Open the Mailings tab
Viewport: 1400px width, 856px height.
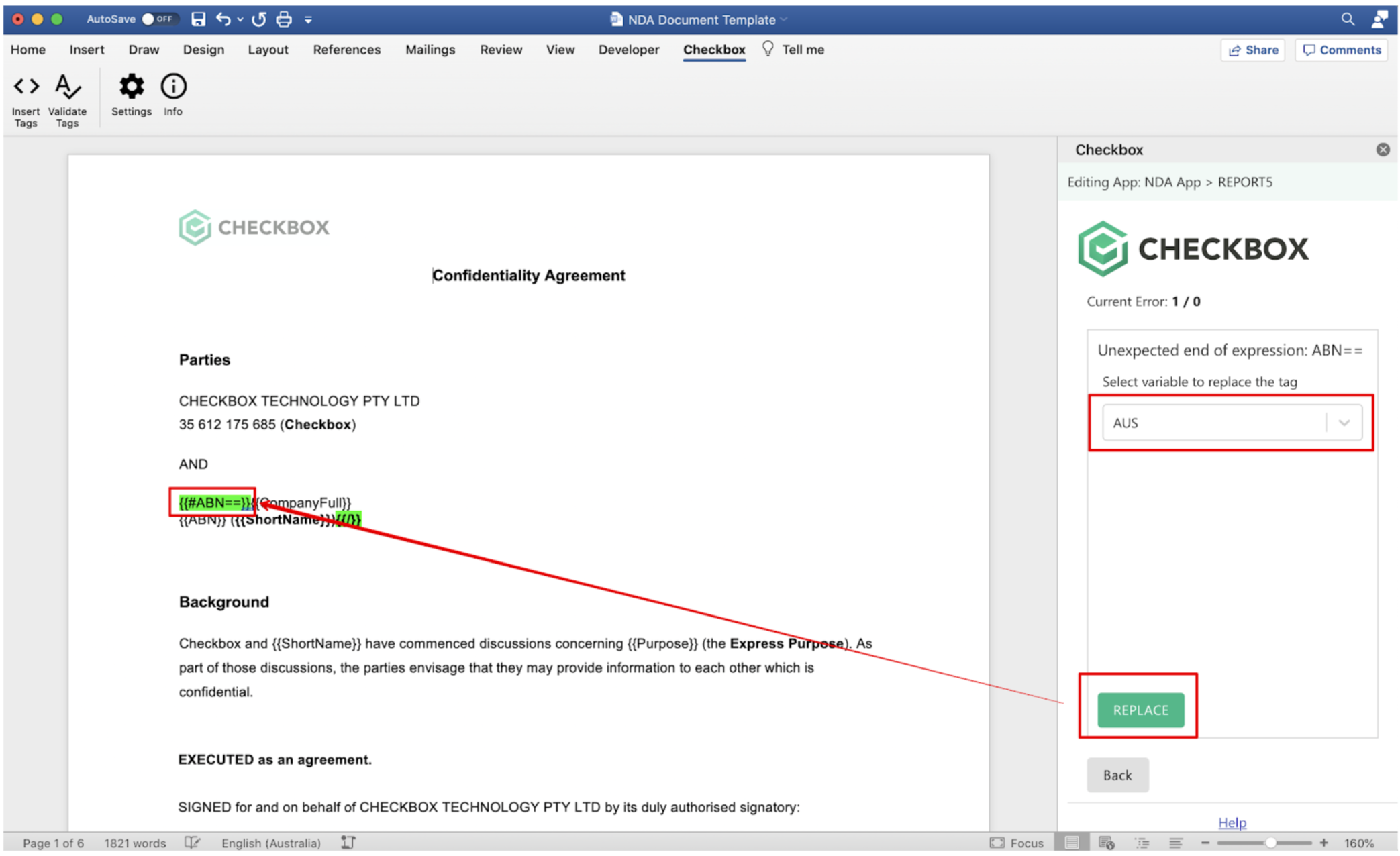coord(430,50)
